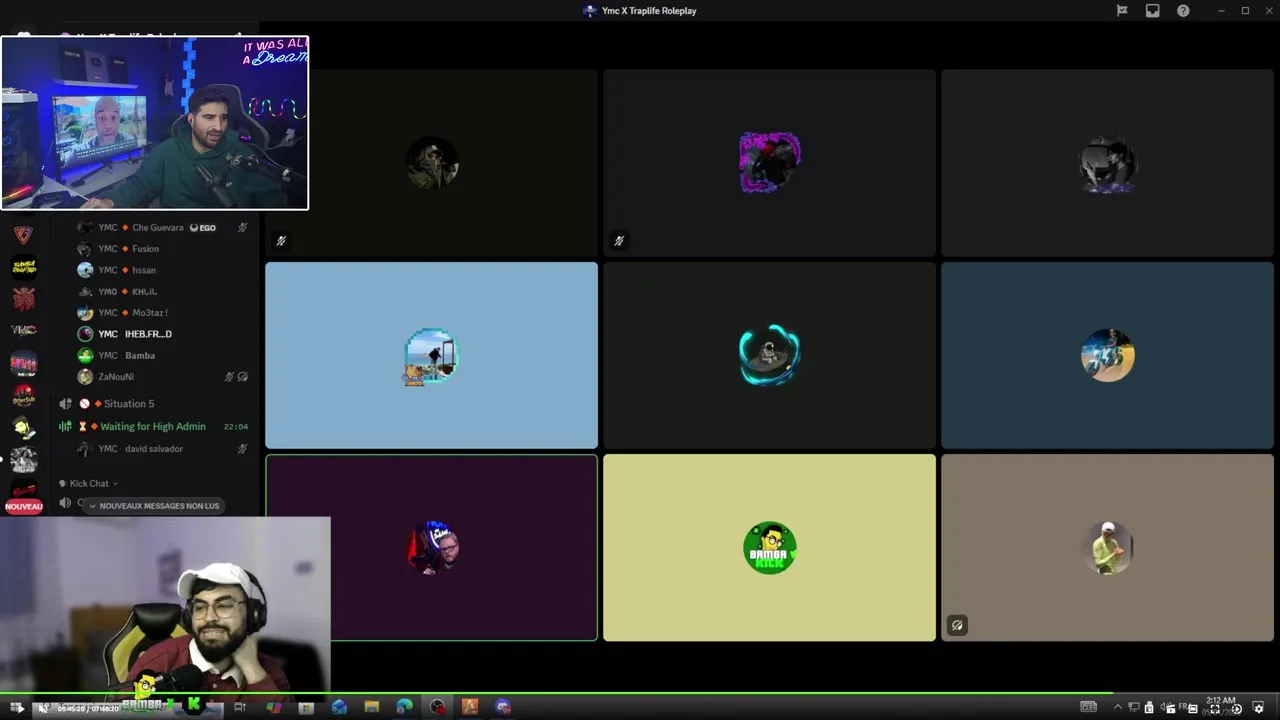Viewport: 1280px width, 720px height.
Task: Click the video-off icon on tan tile
Action: (x=957, y=625)
